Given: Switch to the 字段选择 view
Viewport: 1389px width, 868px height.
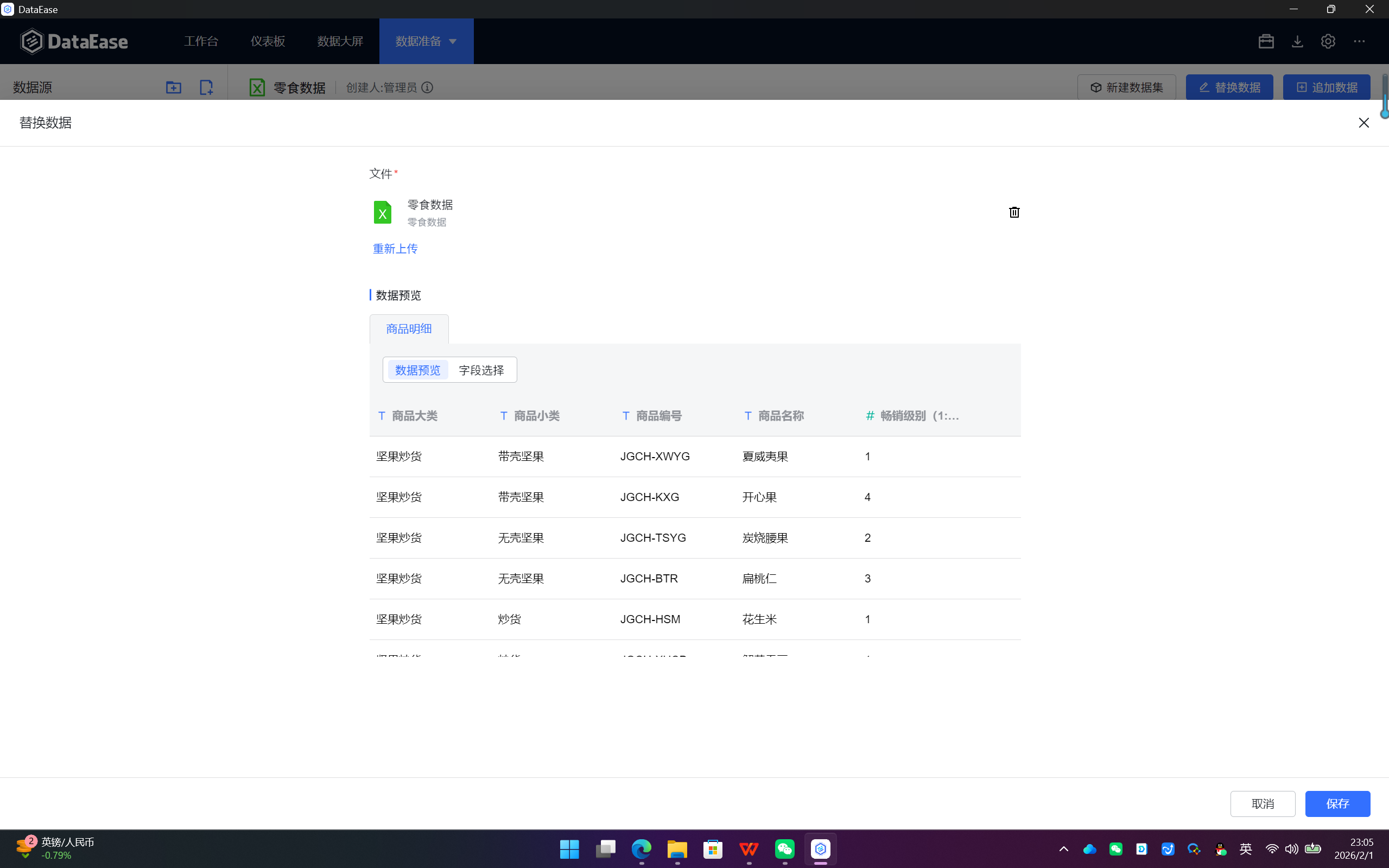Looking at the screenshot, I should coord(481,370).
